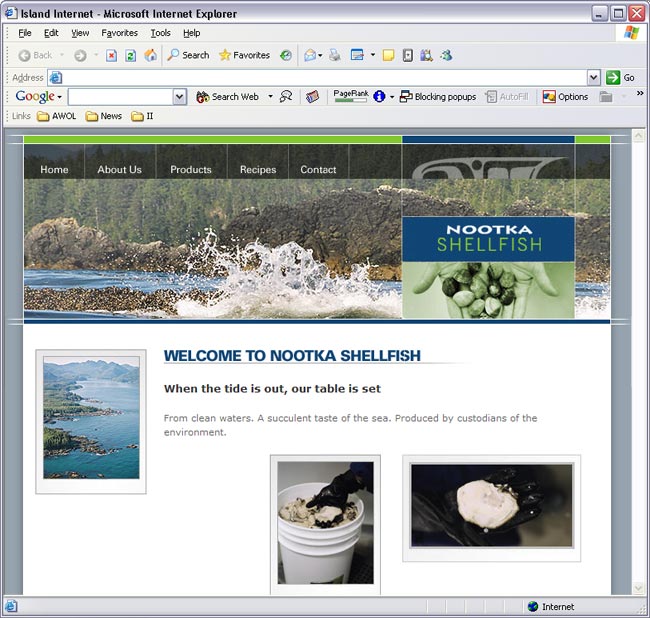This screenshot has width=650, height=618.
Task: Open the Back button history dropdown
Action: [x=62, y=55]
